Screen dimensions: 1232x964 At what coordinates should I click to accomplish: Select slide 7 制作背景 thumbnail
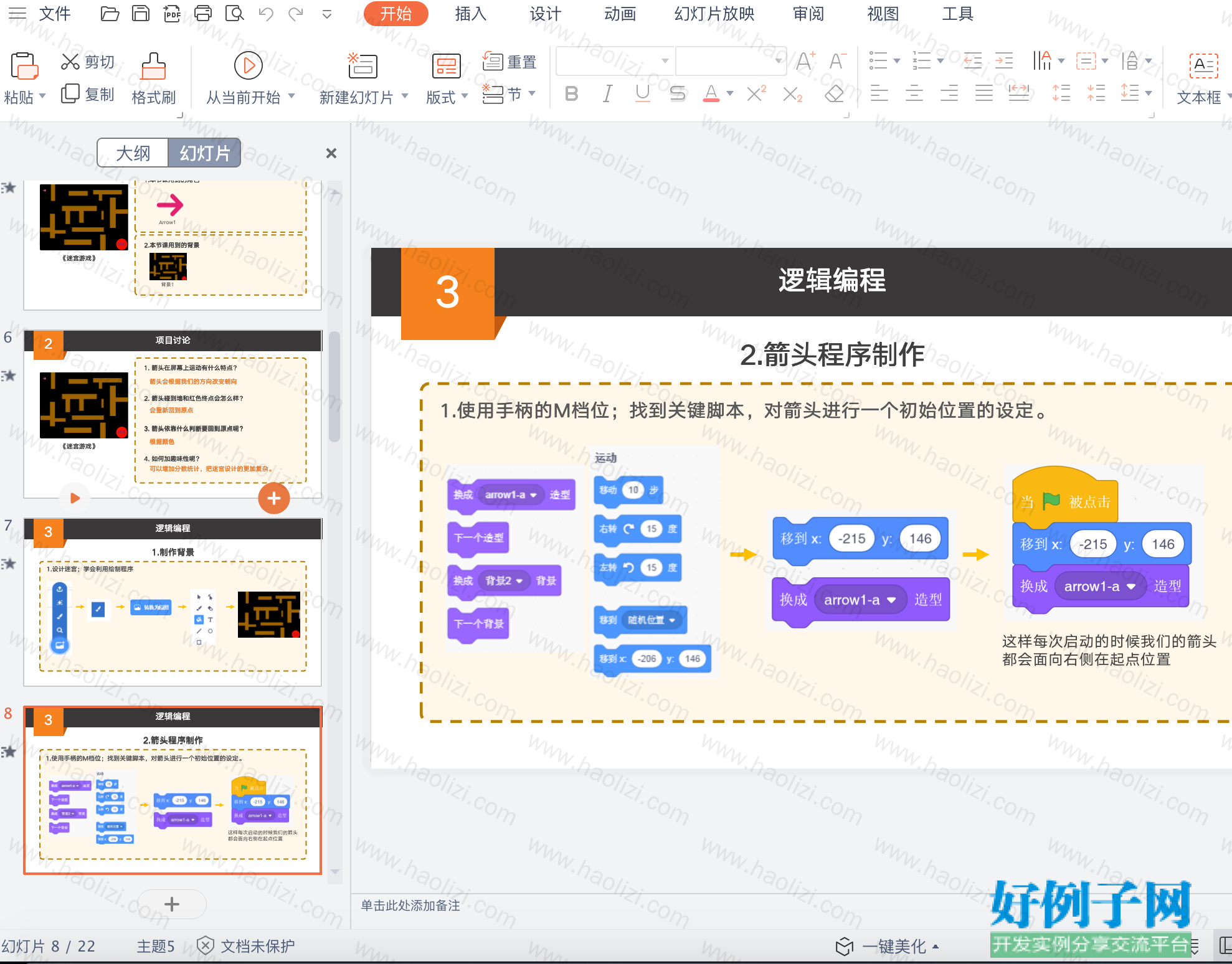[173, 602]
